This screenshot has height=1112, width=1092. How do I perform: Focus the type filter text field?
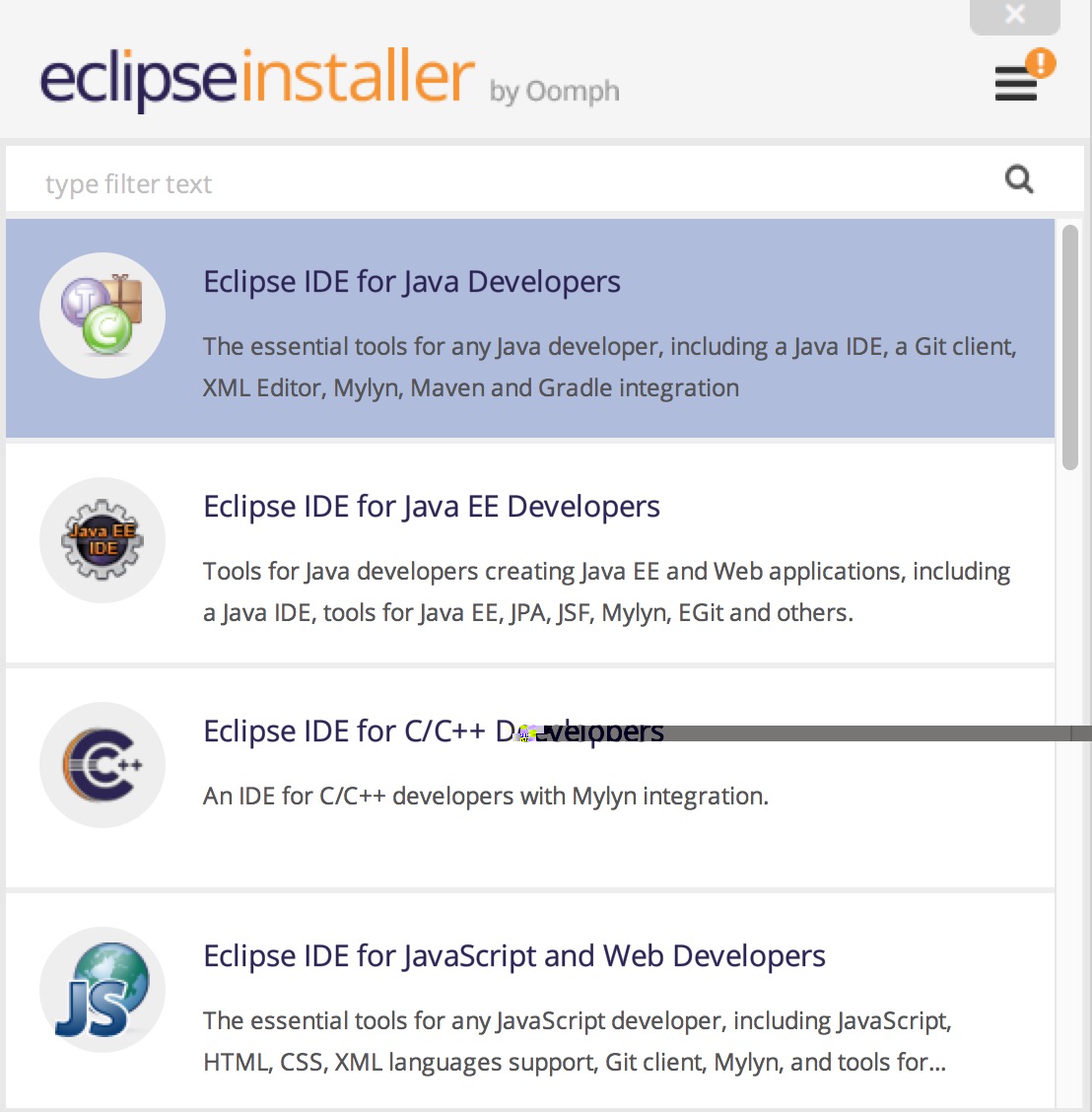coord(545,179)
